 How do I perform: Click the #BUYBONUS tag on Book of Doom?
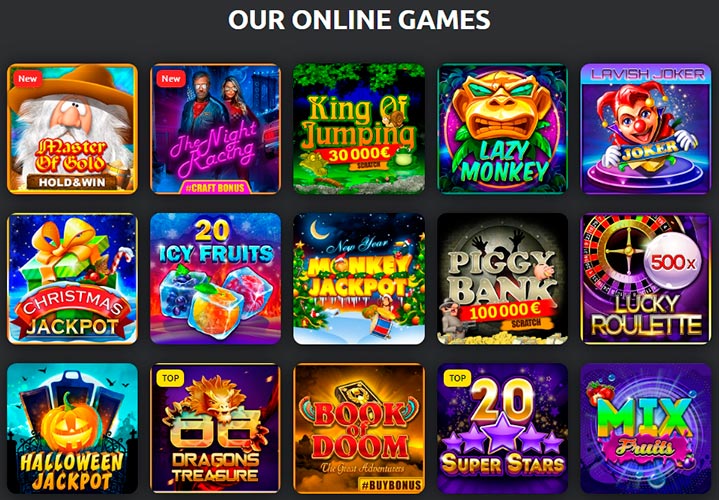point(391,485)
